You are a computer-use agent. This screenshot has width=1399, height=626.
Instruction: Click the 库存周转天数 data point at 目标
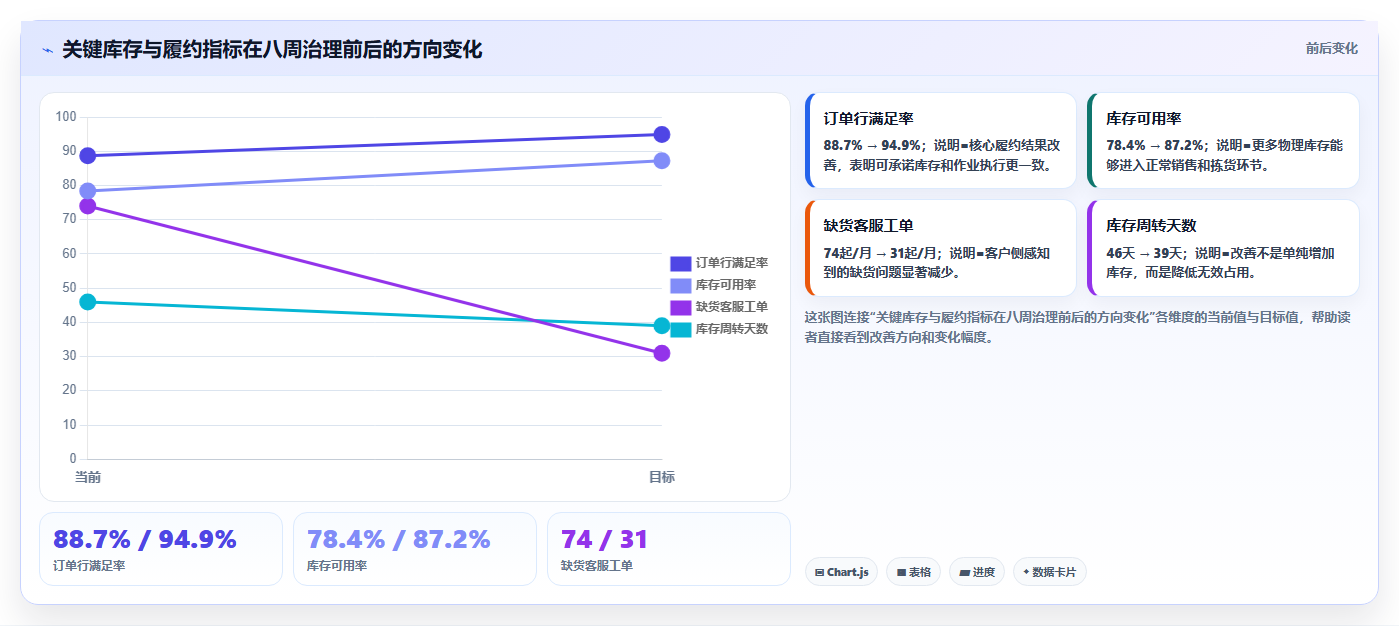pyautogui.click(x=662, y=326)
